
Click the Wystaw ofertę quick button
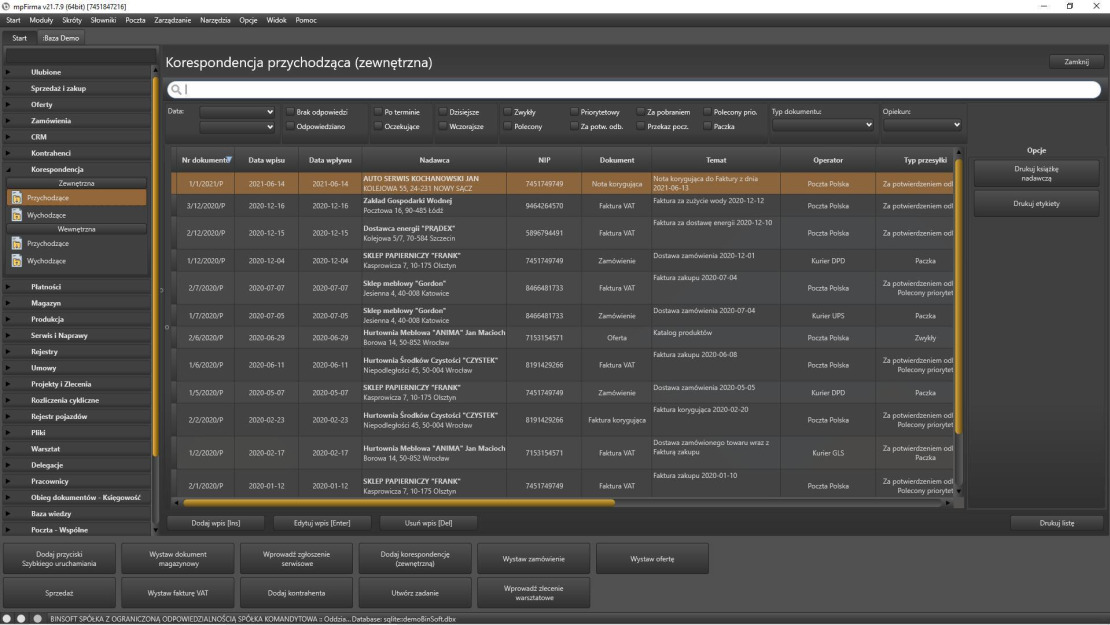pyautogui.click(x=652, y=559)
